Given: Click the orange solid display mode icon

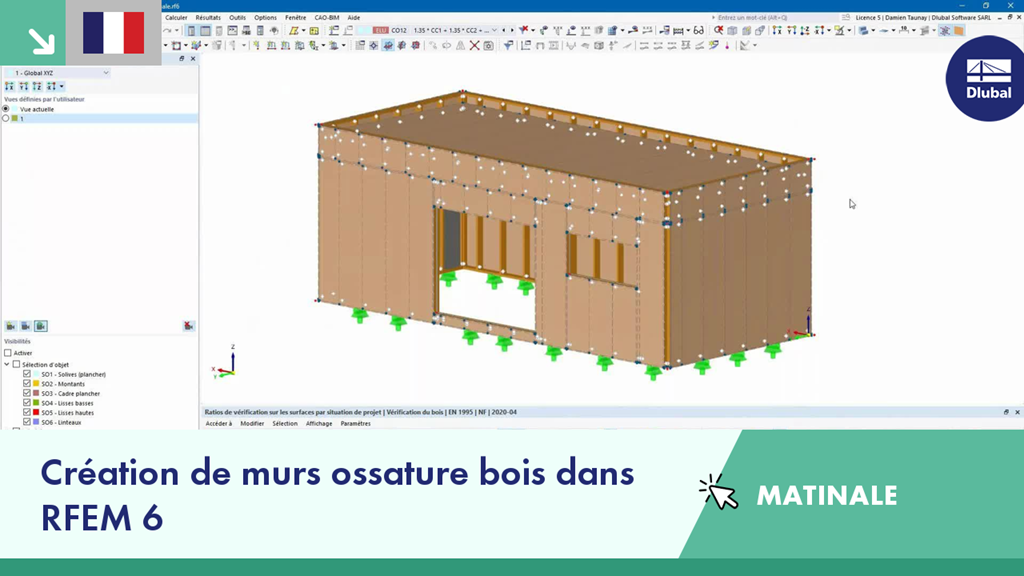Looking at the screenshot, I should (959, 30).
